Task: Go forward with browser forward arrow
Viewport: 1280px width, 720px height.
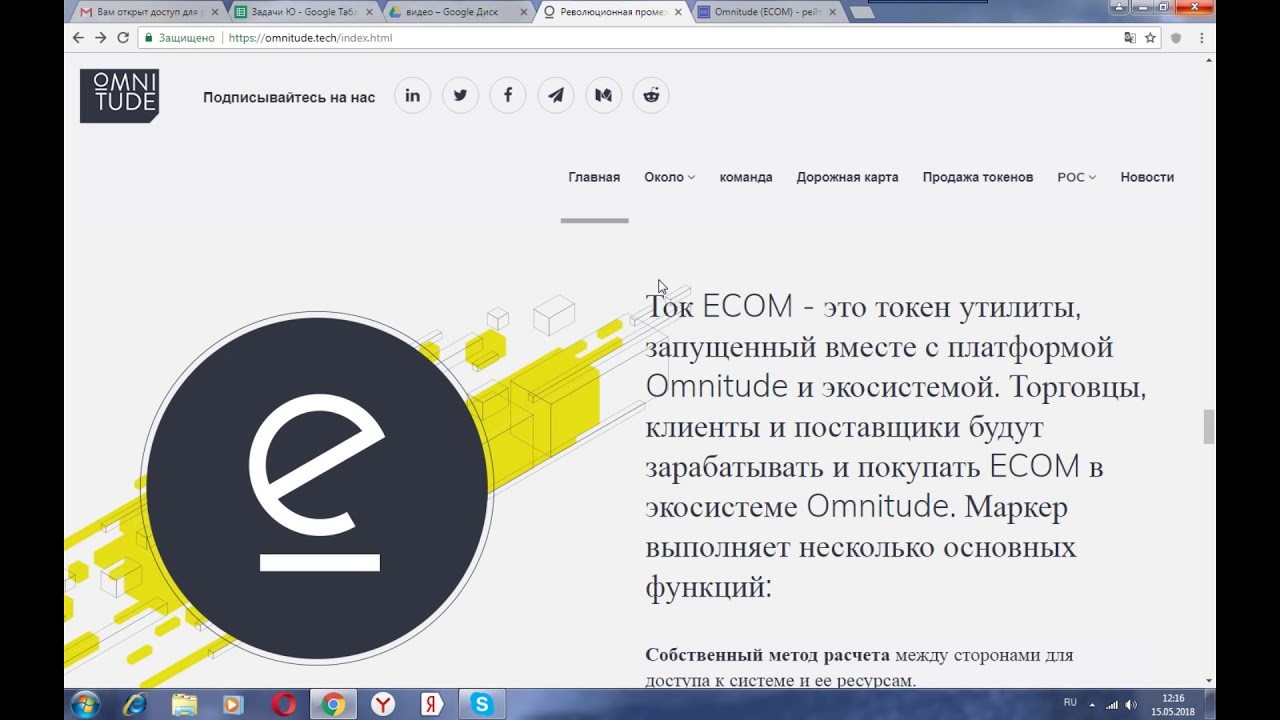Action: [100, 38]
